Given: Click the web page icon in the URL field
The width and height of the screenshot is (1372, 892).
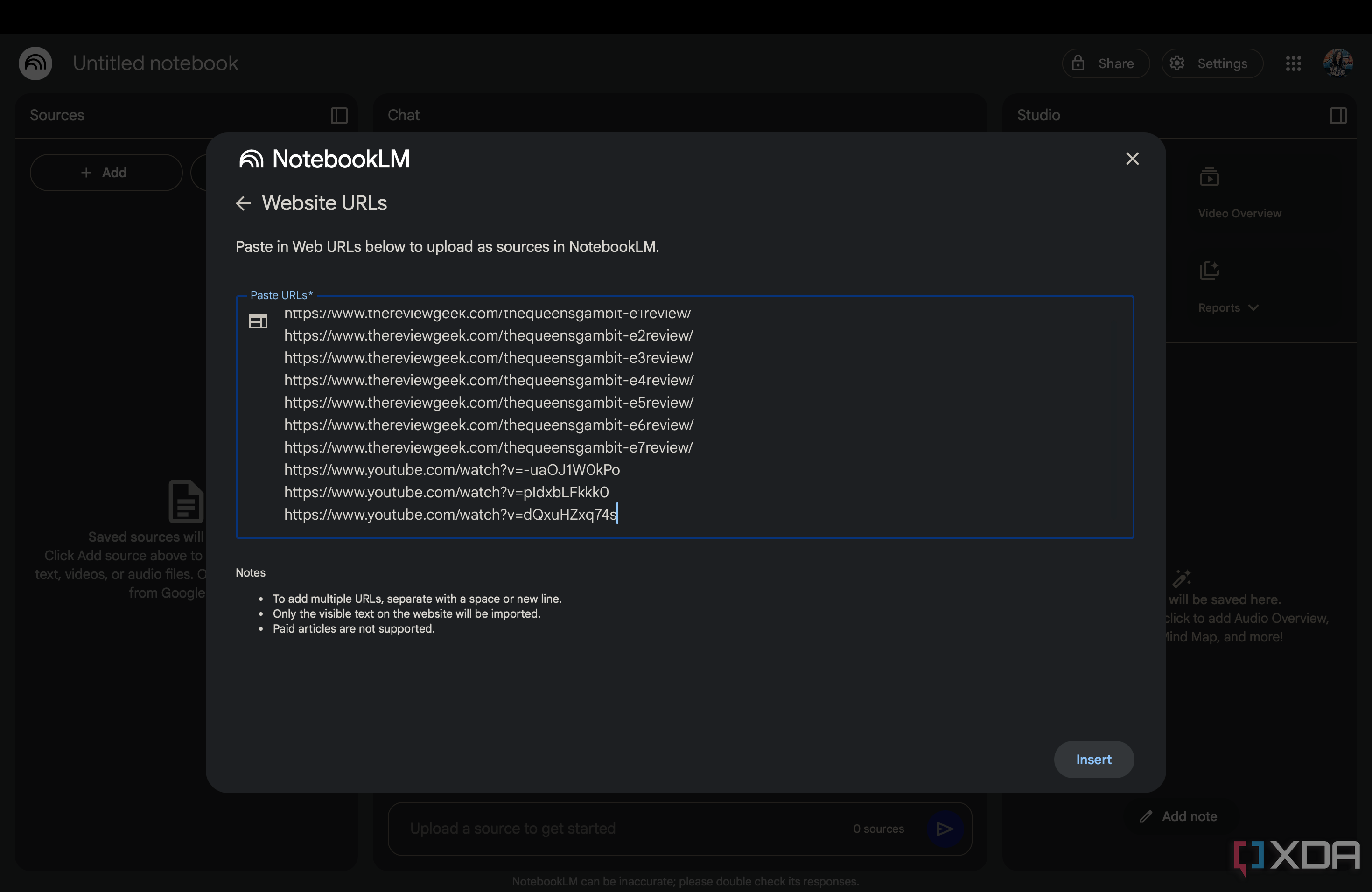Looking at the screenshot, I should pyautogui.click(x=258, y=321).
